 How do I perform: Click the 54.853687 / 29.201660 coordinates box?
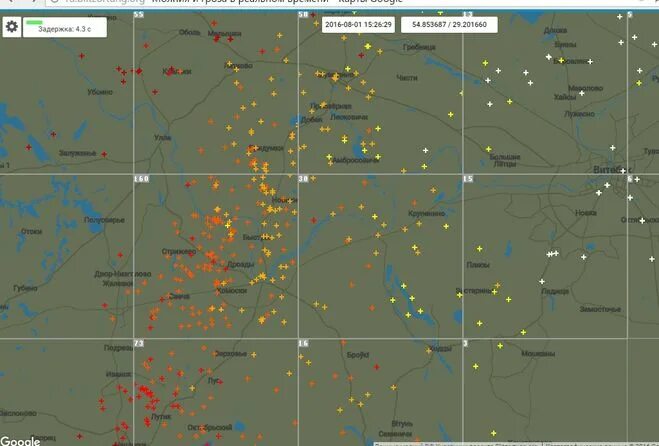click(x=449, y=24)
